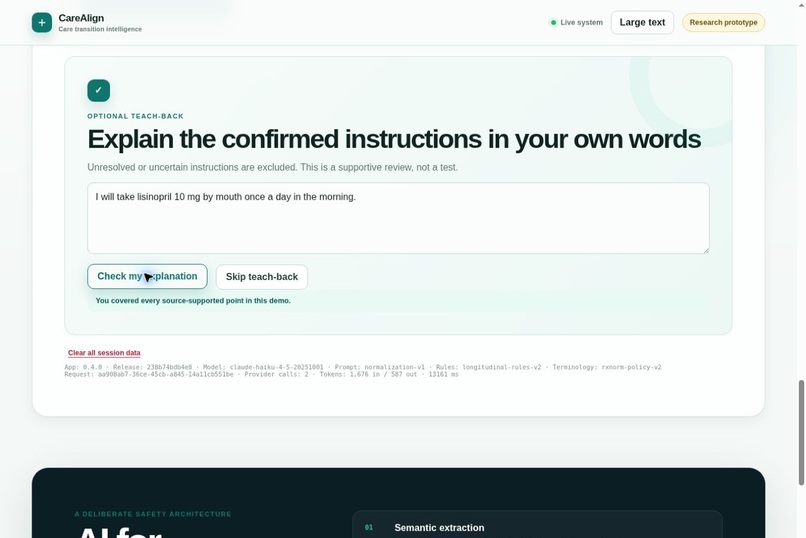Click the 'Explain the confirmed instructions' heading
The image size is (806, 538).
point(394,139)
